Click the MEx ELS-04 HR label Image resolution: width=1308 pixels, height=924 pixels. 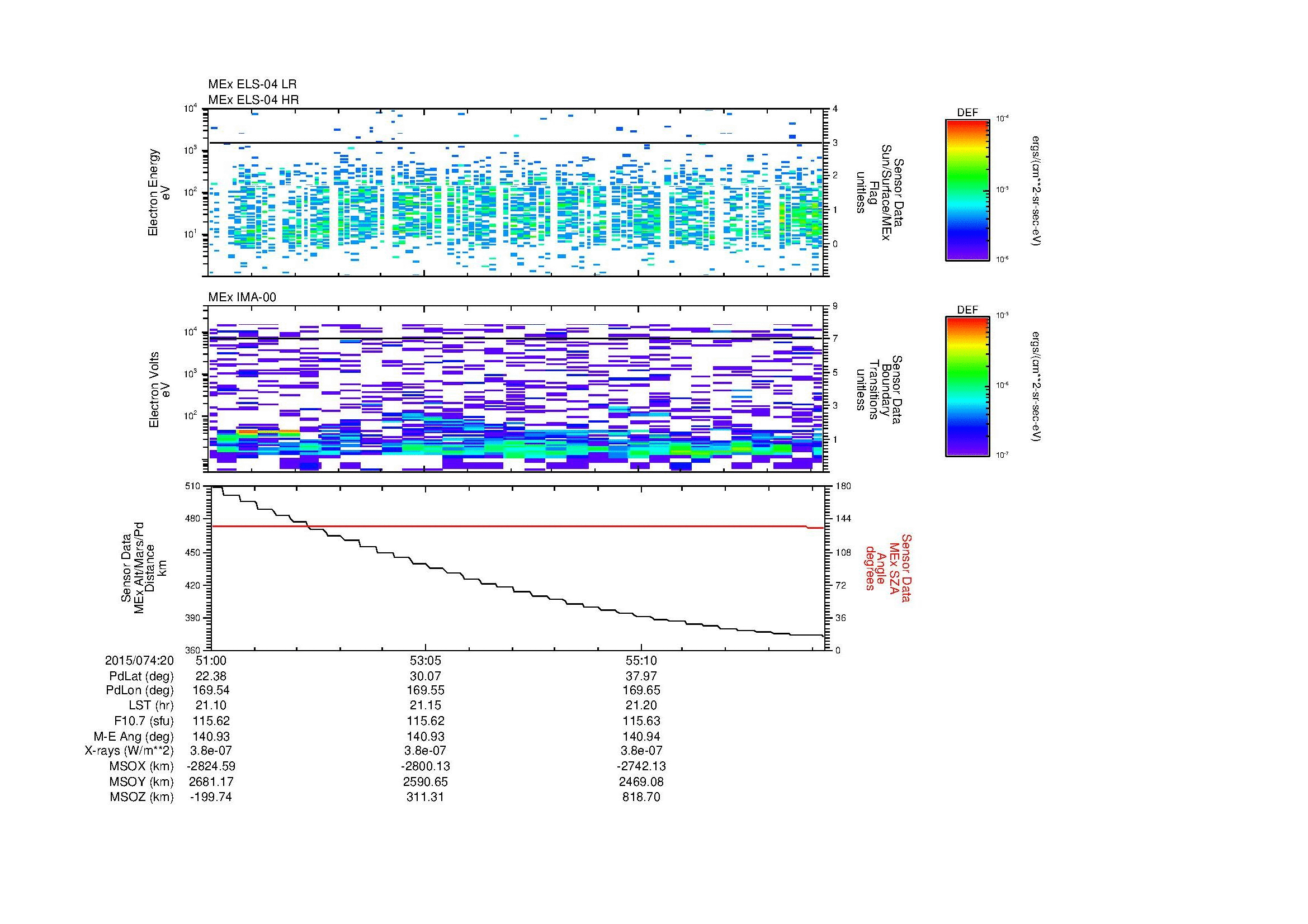[253, 99]
